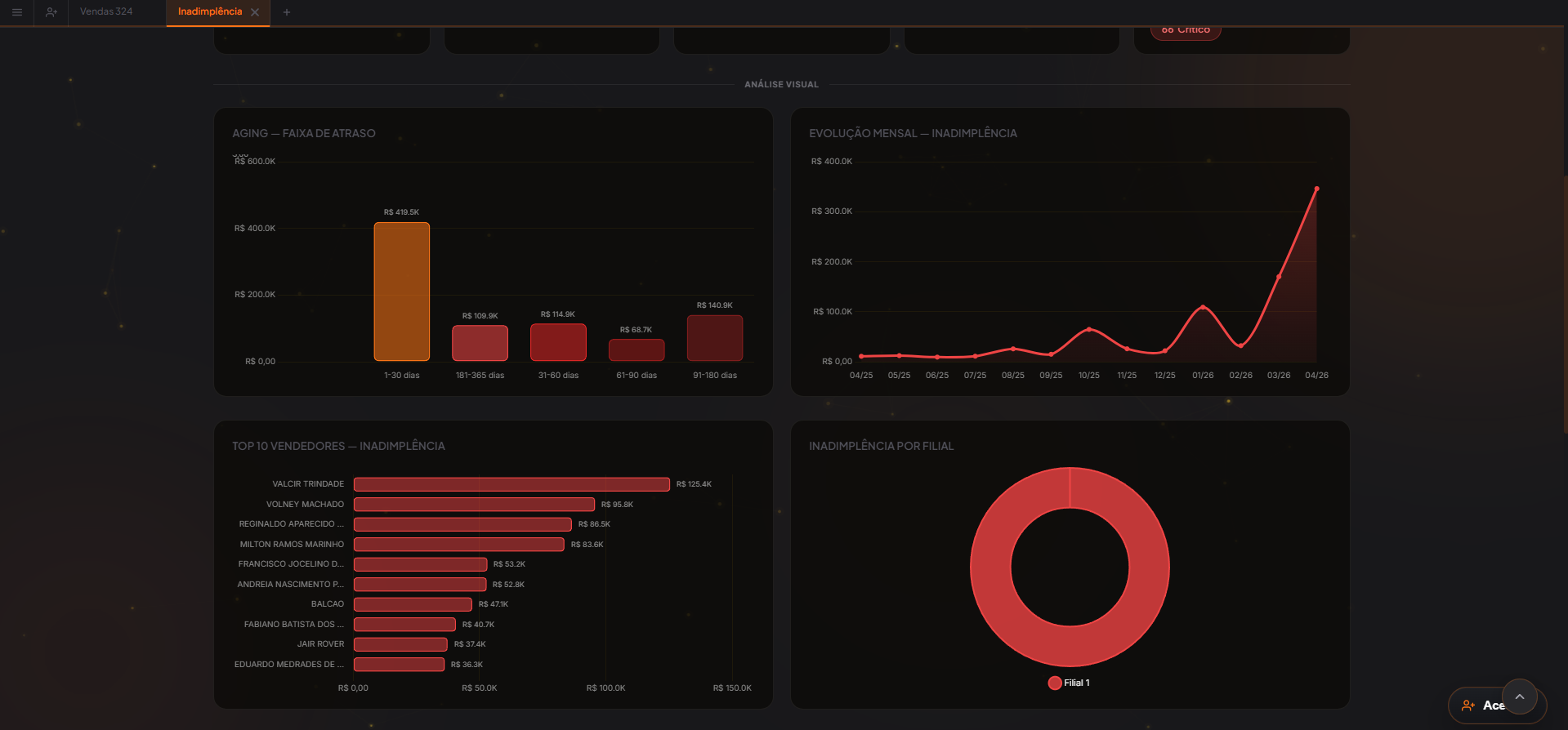Click the "INADIMPLÊNCIA POR FILIAL" chart title

click(882, 446)
